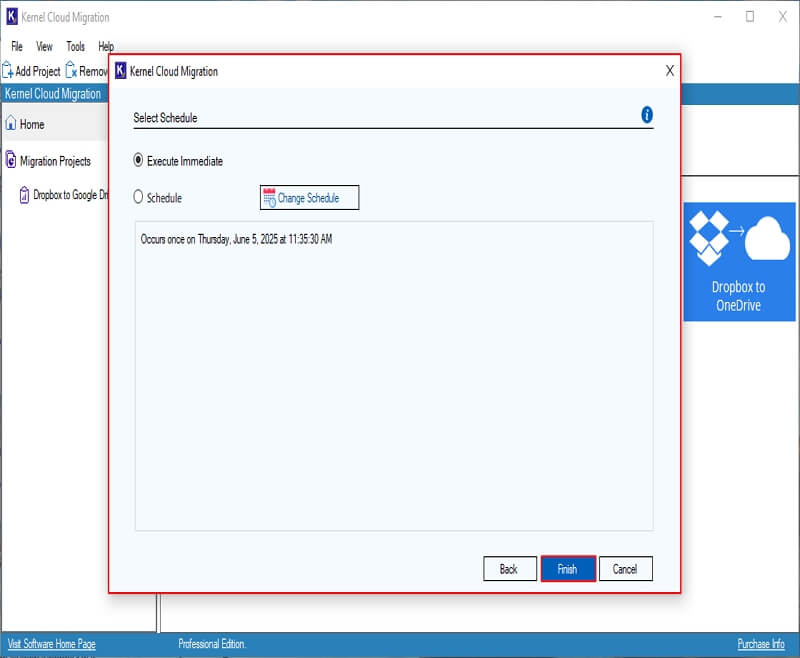
Task: Click the blue info icon in dialog
Action: click(x=646, y=115)
